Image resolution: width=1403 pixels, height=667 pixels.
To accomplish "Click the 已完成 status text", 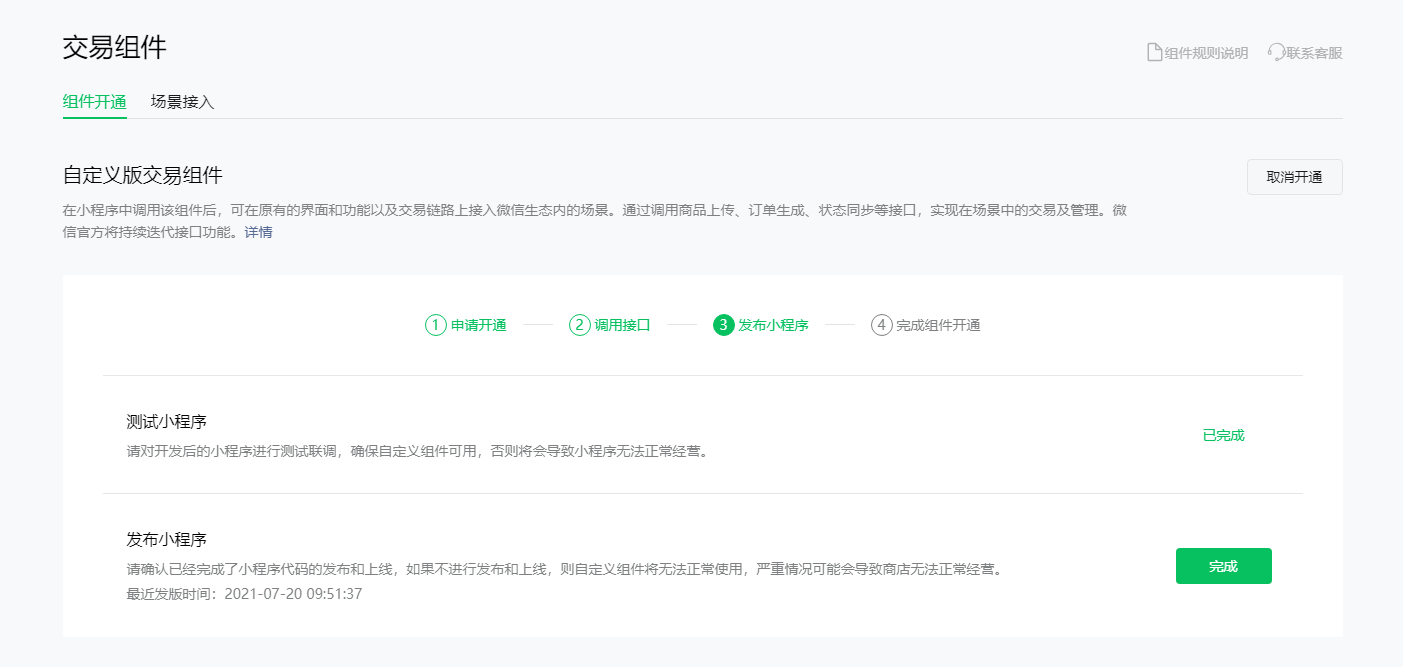I will [1223, 435].
